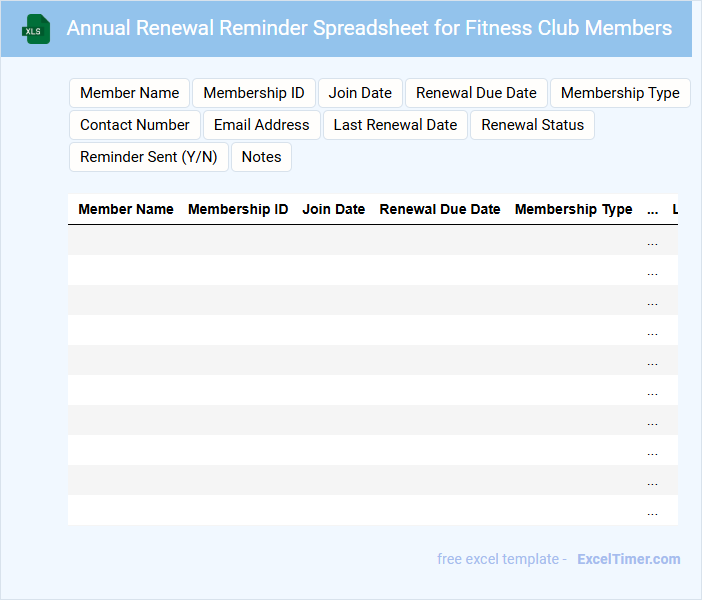Select the Membership ID tag

[254, 93]
